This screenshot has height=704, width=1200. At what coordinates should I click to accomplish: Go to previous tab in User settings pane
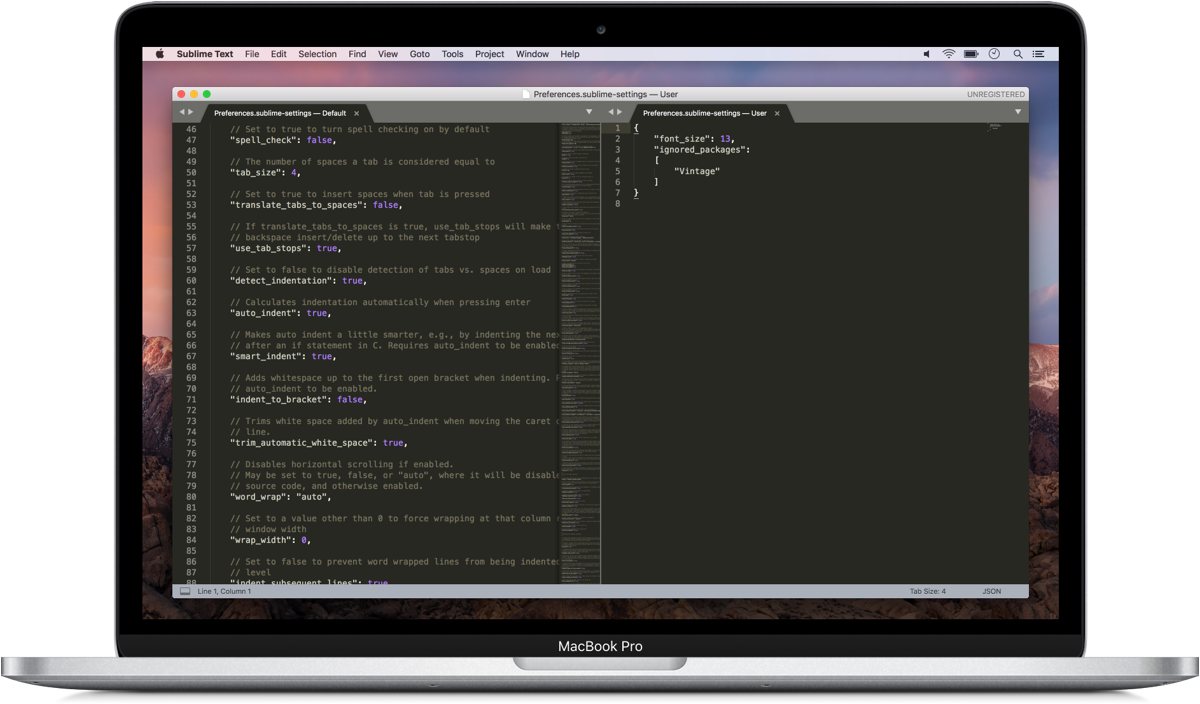(611, 112)
